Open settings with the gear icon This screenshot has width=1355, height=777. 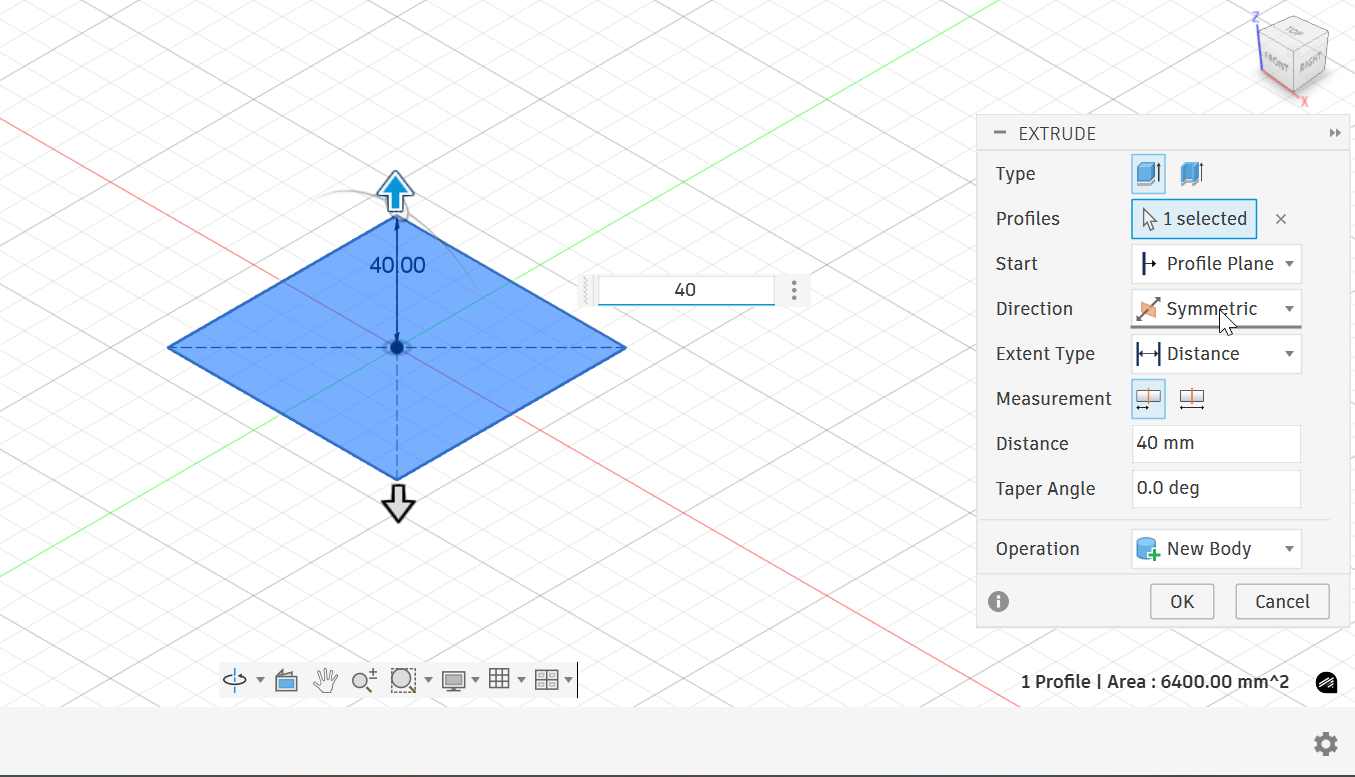pos(1326,743)
